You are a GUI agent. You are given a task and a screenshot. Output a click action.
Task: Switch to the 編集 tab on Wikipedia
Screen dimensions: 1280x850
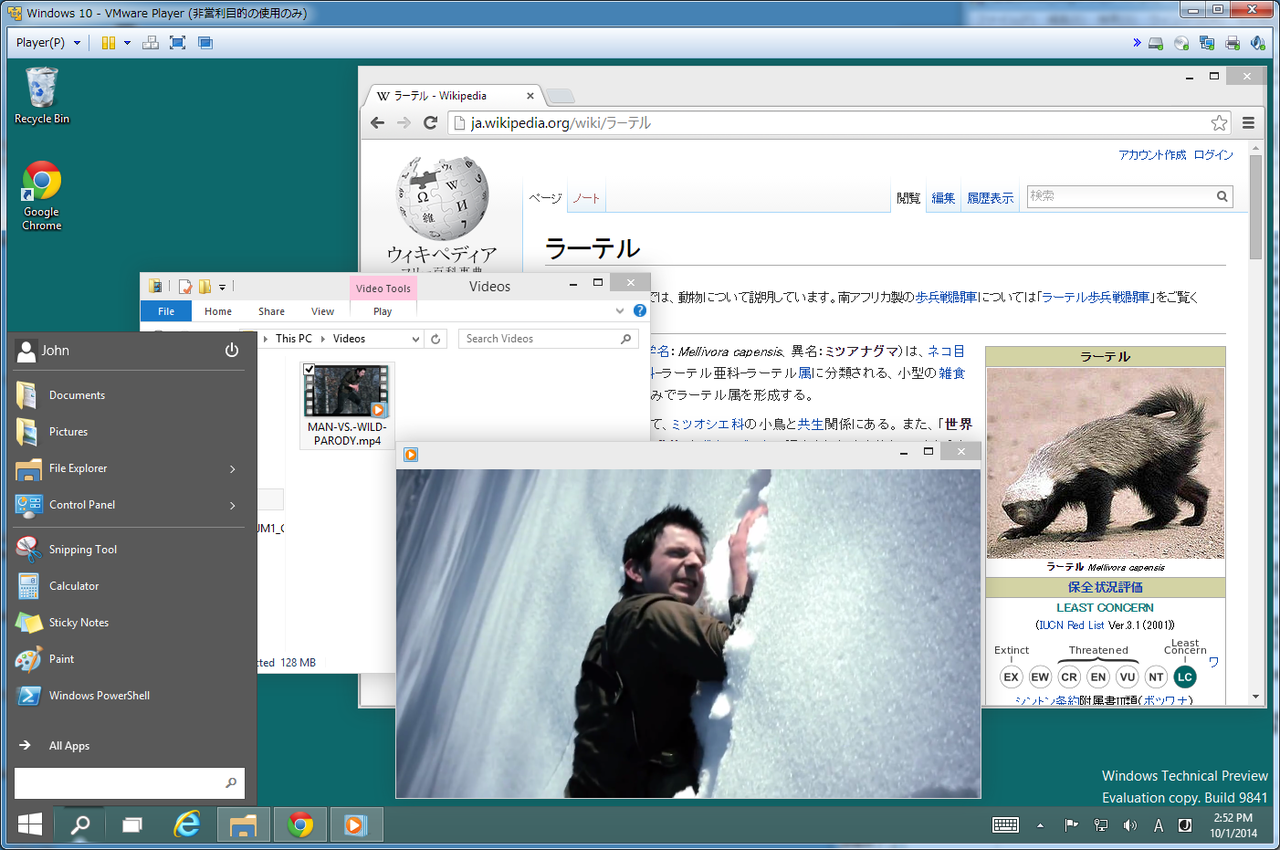tap(943, 198)
